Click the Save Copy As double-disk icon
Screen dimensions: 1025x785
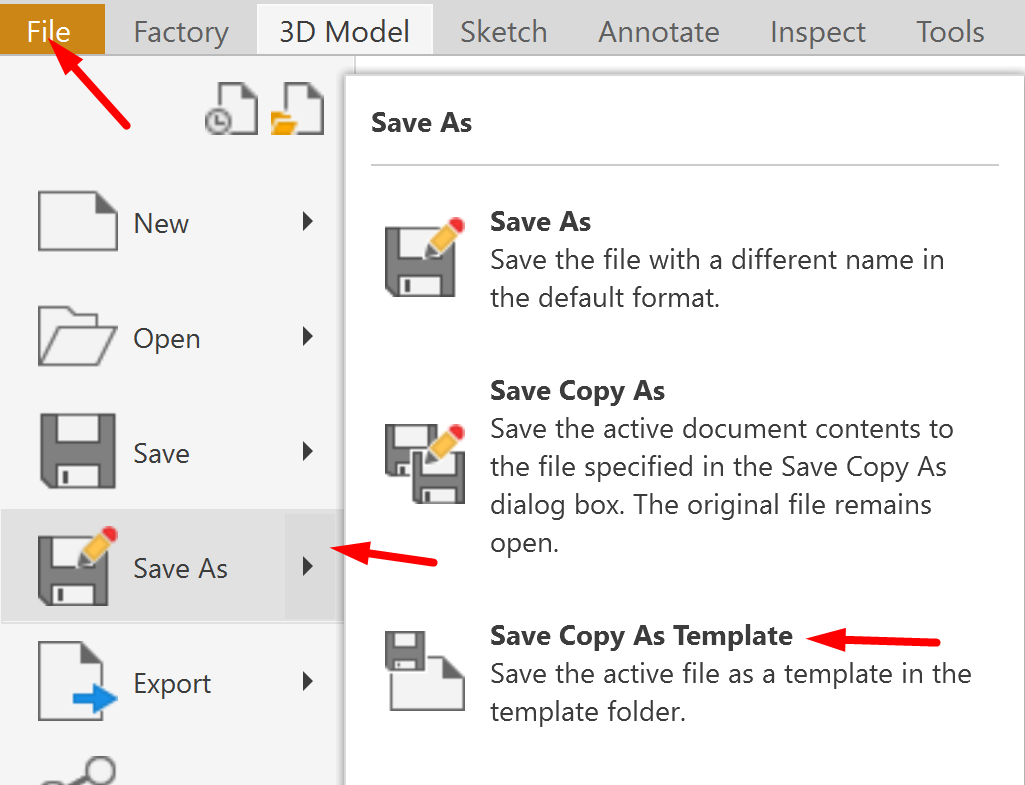click(424, 464)
